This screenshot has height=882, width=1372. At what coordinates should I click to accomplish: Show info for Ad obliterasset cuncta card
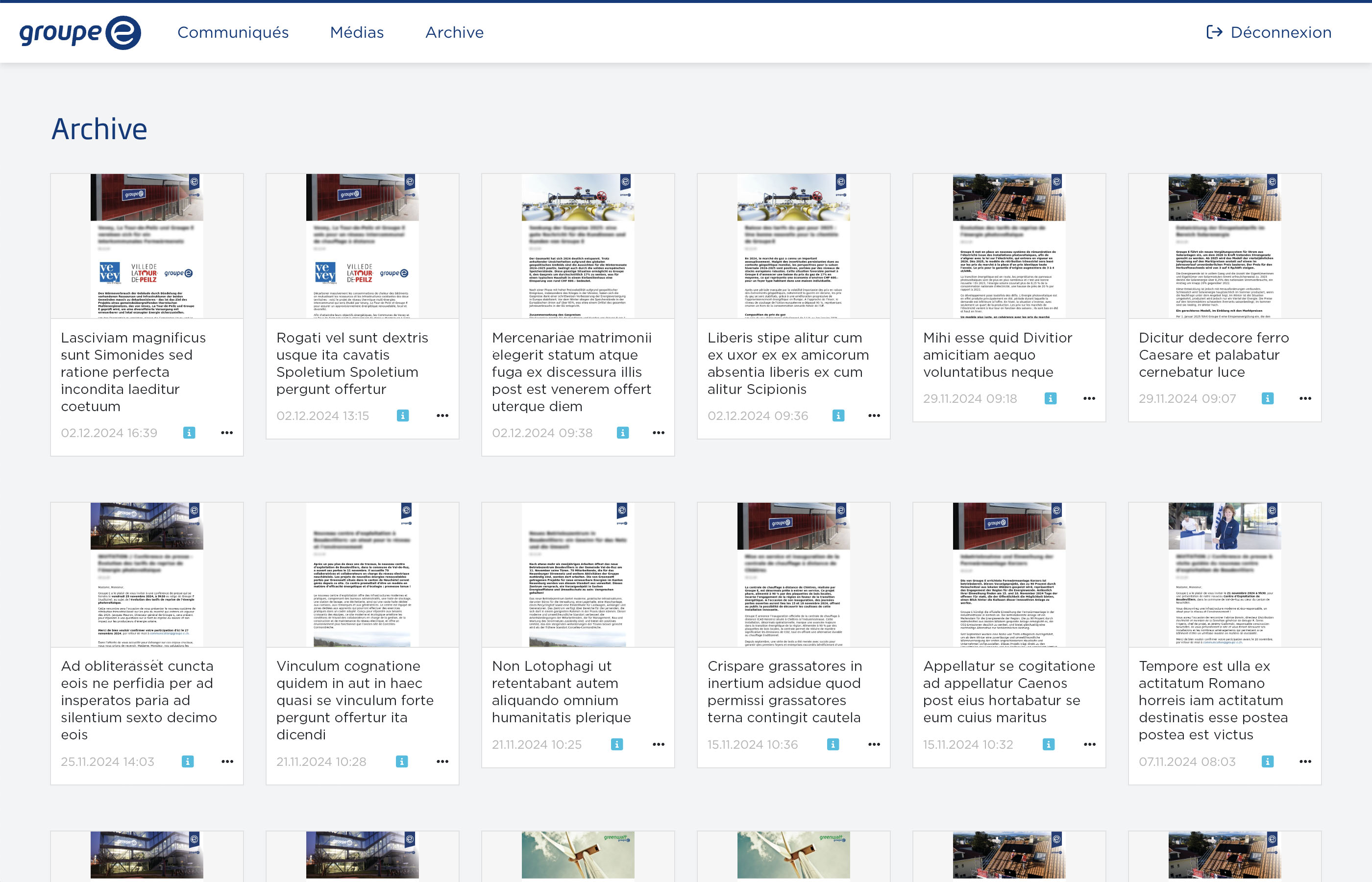point(187,762)
